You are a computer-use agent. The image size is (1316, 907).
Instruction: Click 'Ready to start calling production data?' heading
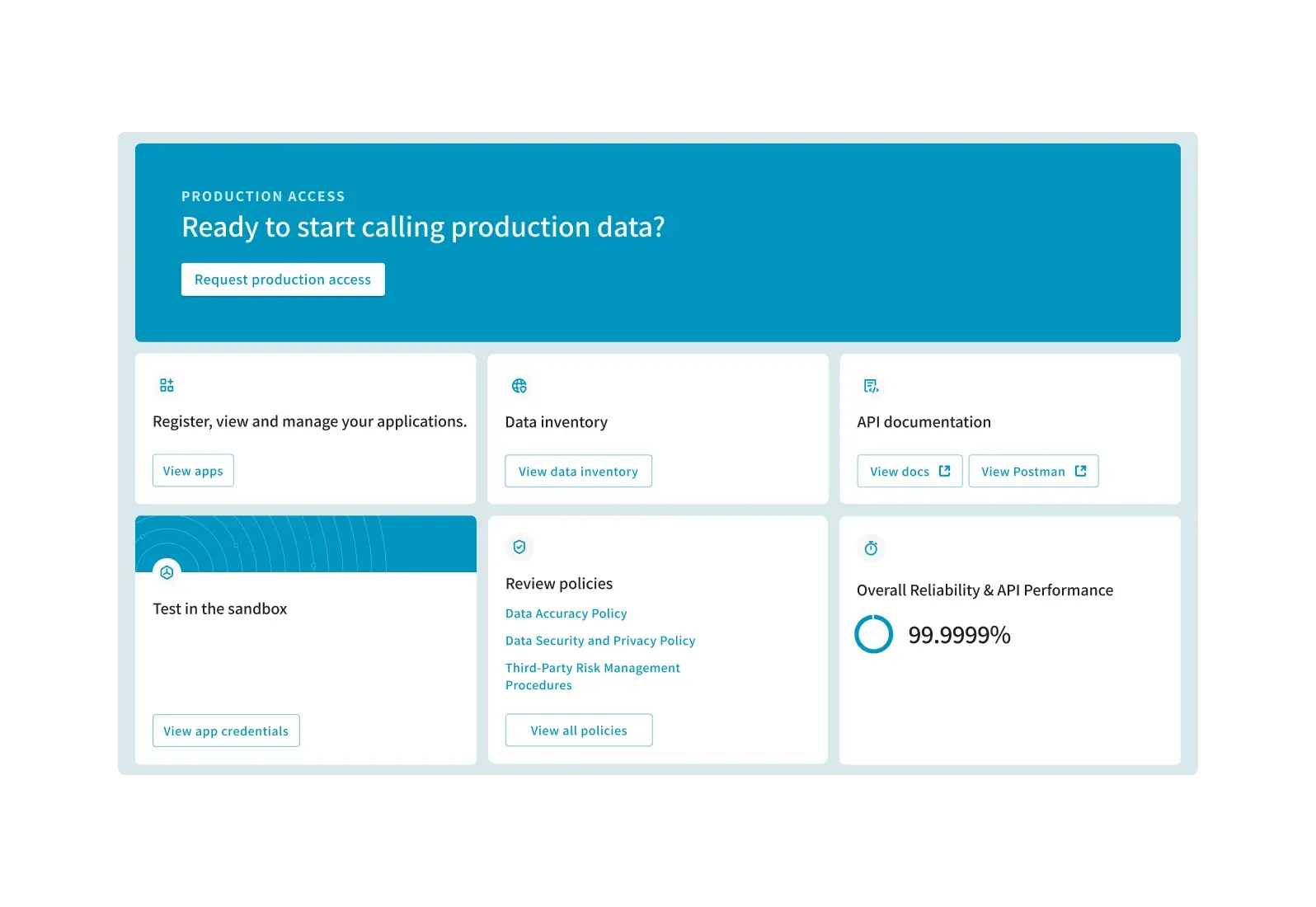[x=423, y=227]
